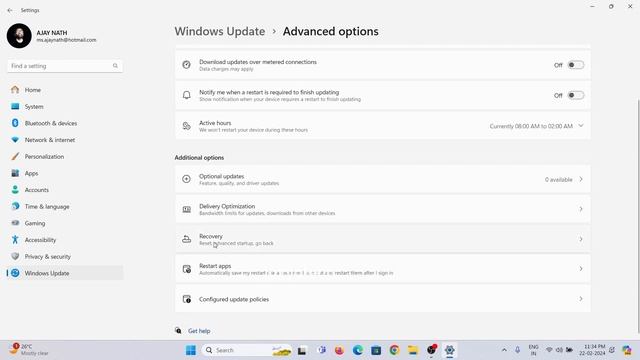Toggle restart notification switch

pyautogui.click(x=576, y=95)
